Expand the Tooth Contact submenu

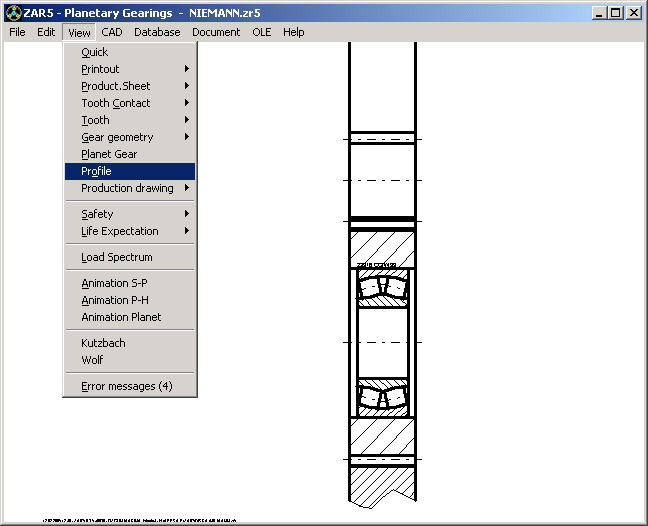[116, 103]
